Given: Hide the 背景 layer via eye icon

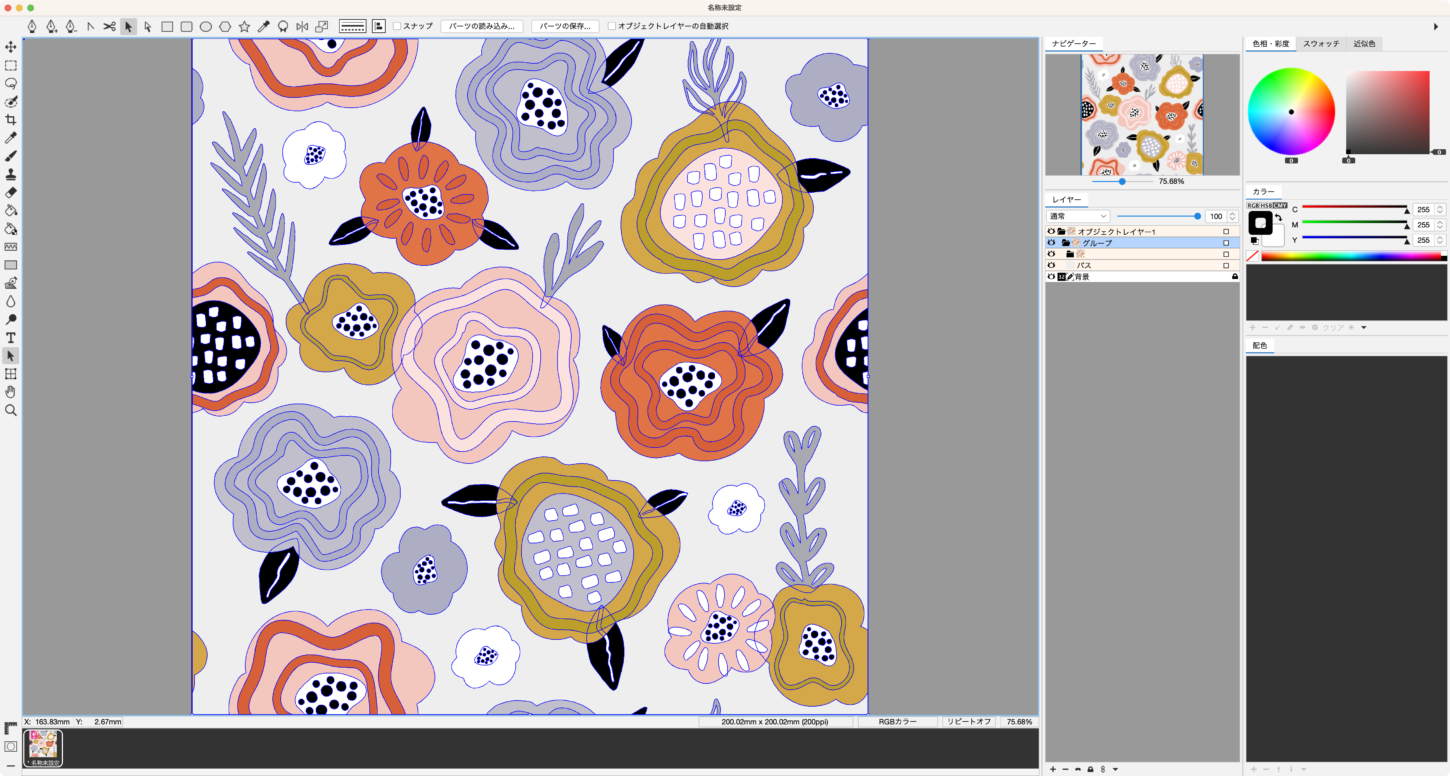Looking at the screenshot, I should pos(1051,276).
